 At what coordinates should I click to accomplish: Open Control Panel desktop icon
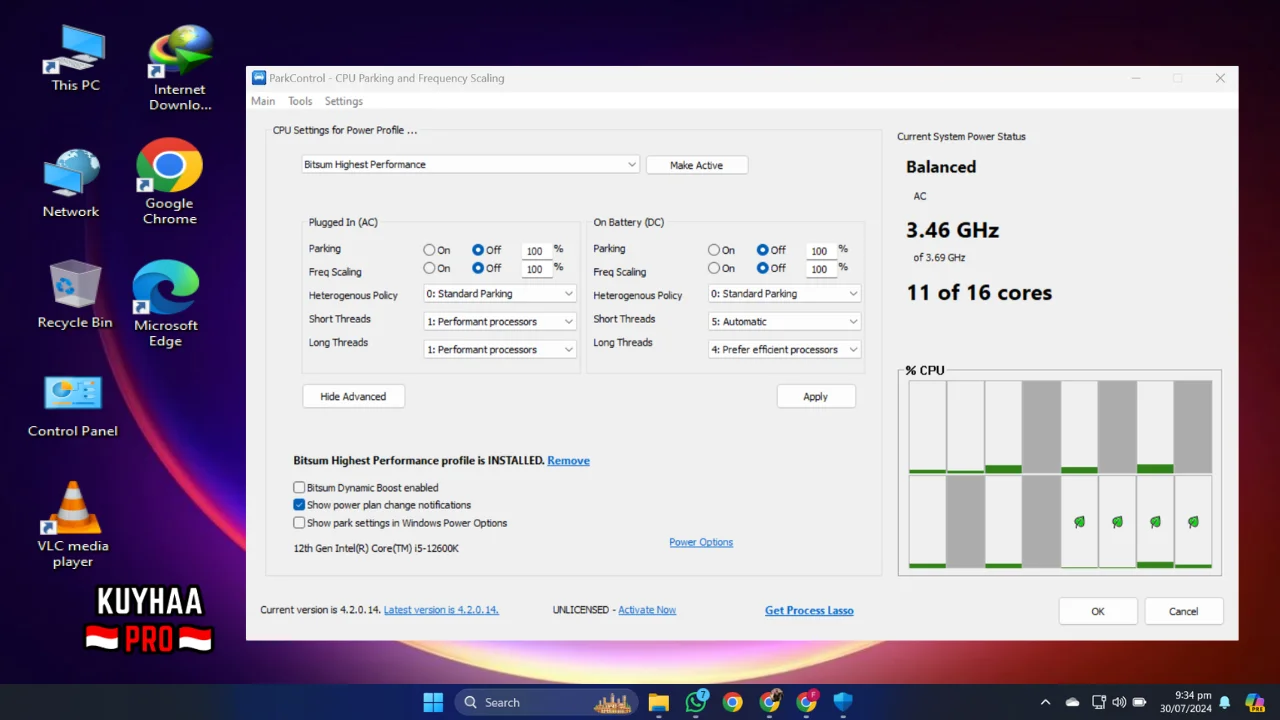pos(72,406)
